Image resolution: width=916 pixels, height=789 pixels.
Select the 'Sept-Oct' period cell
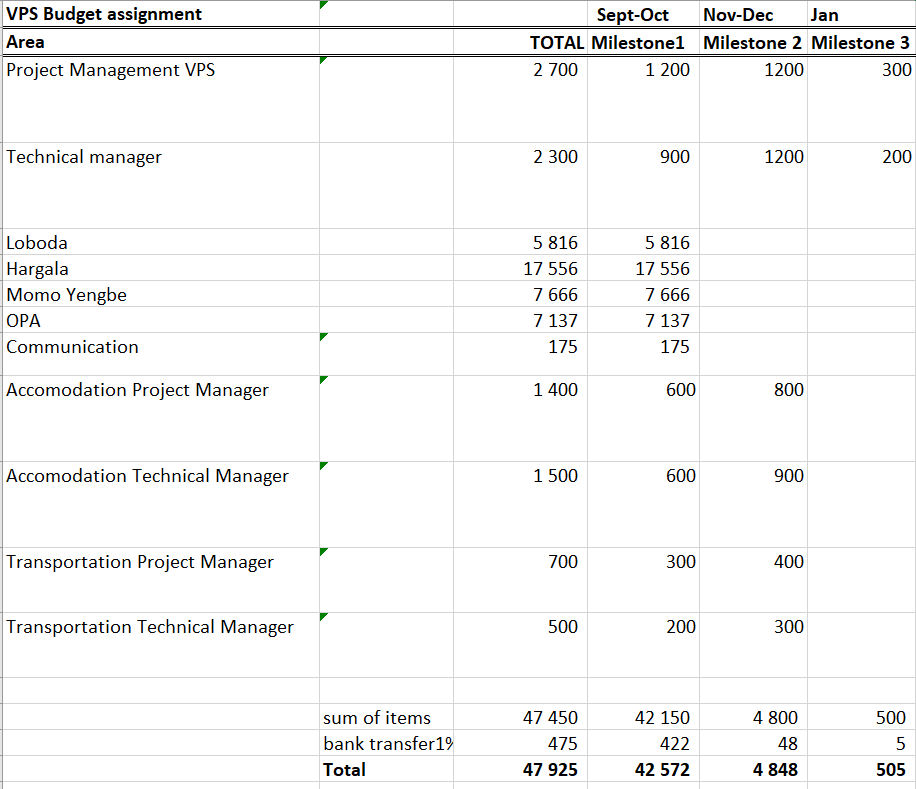[x=631, y=15]
